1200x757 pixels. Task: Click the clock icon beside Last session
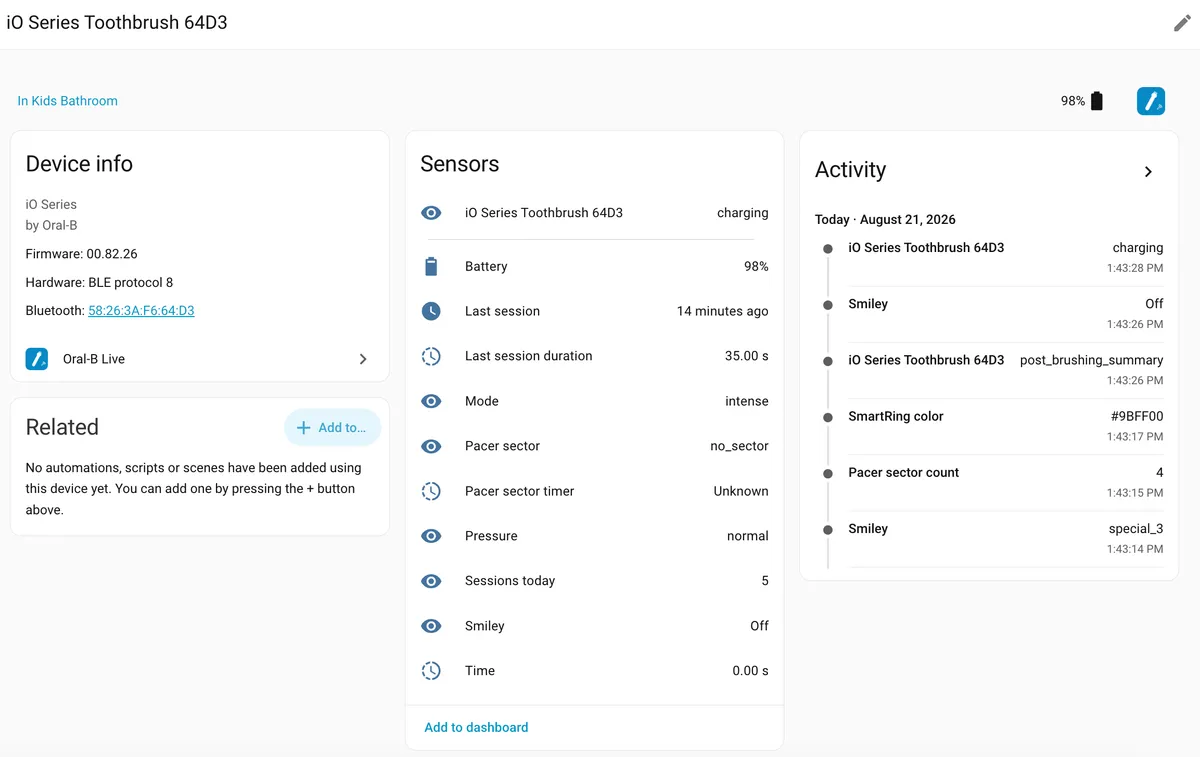point(431,311)
